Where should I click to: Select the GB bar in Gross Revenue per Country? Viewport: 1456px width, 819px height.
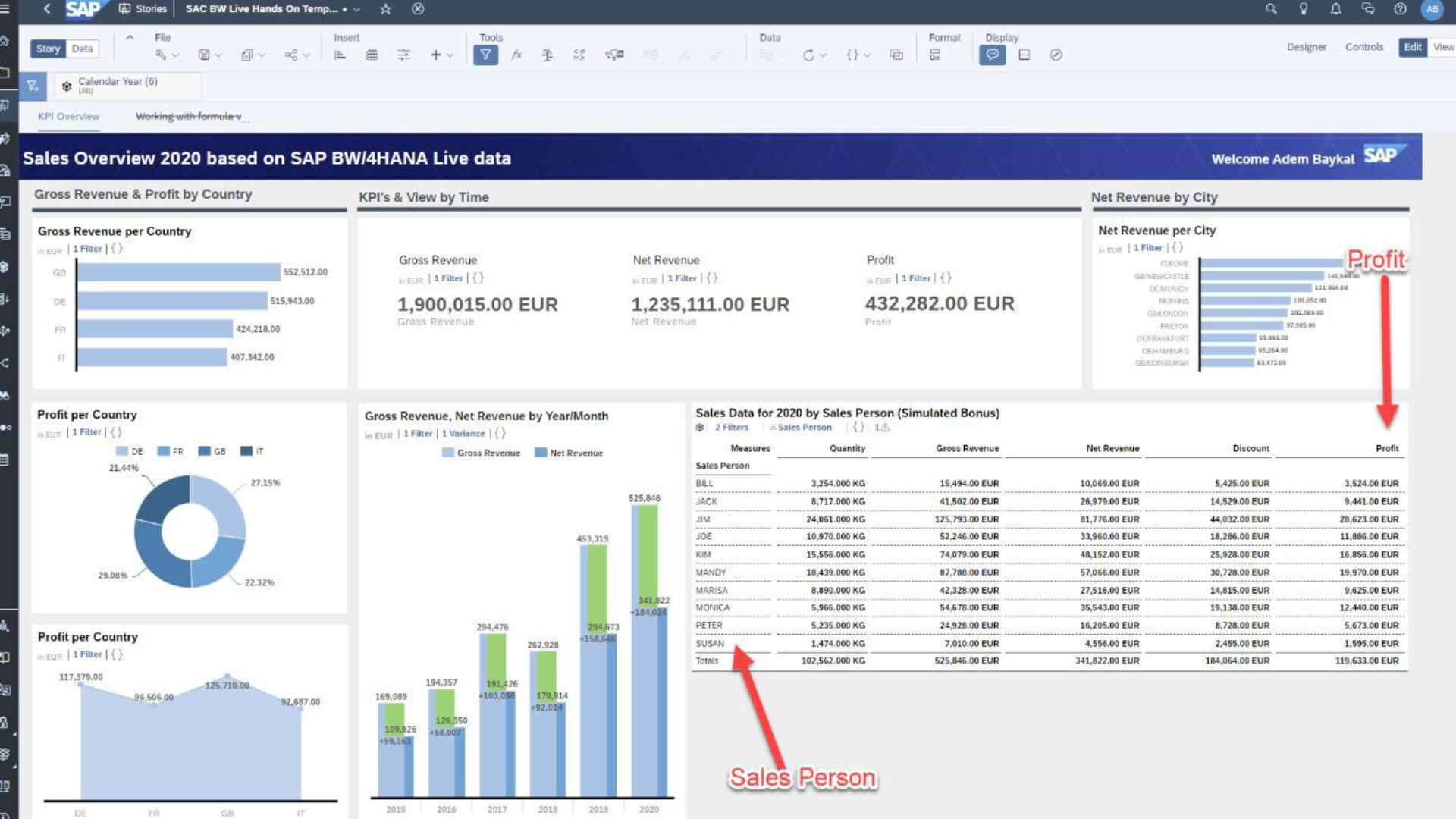pos(179,272)
